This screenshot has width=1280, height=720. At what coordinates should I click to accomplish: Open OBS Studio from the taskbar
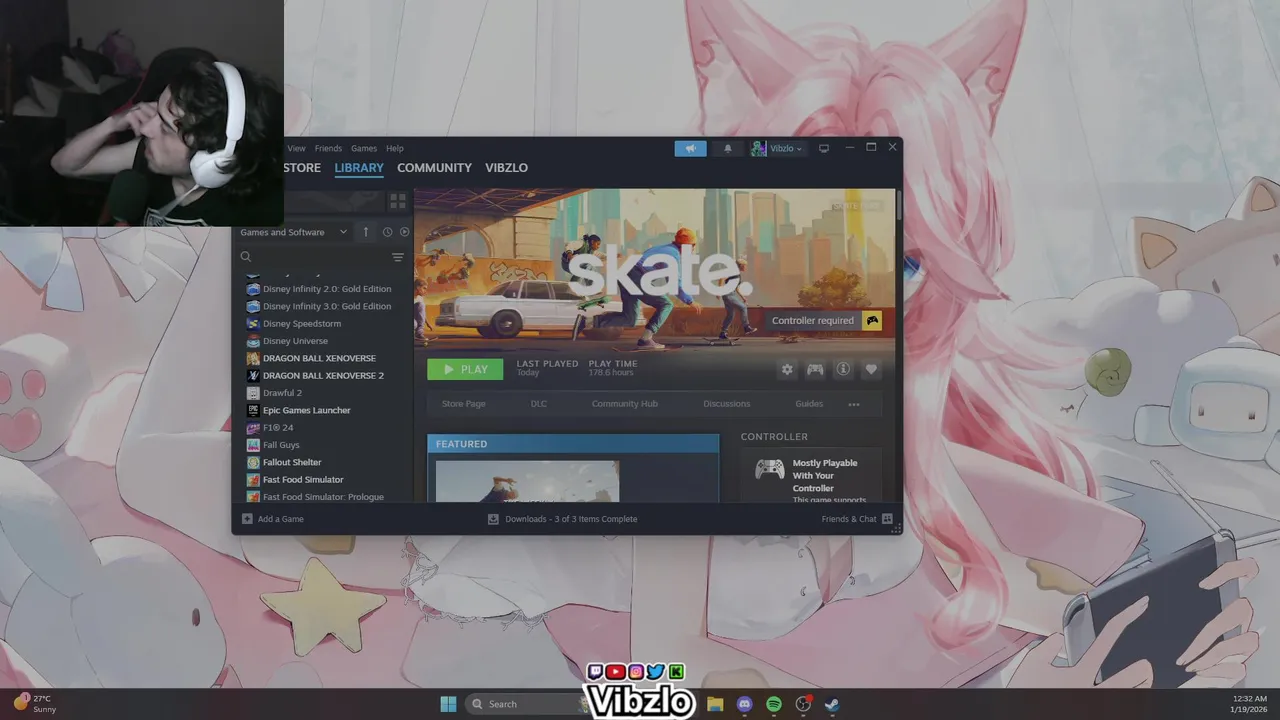803,704
